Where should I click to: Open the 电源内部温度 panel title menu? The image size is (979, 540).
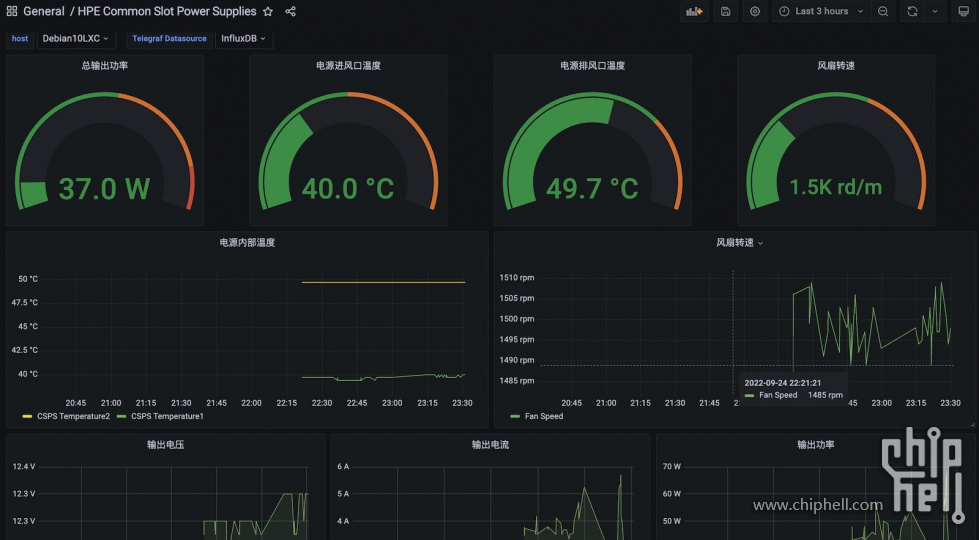pos(247,243)
